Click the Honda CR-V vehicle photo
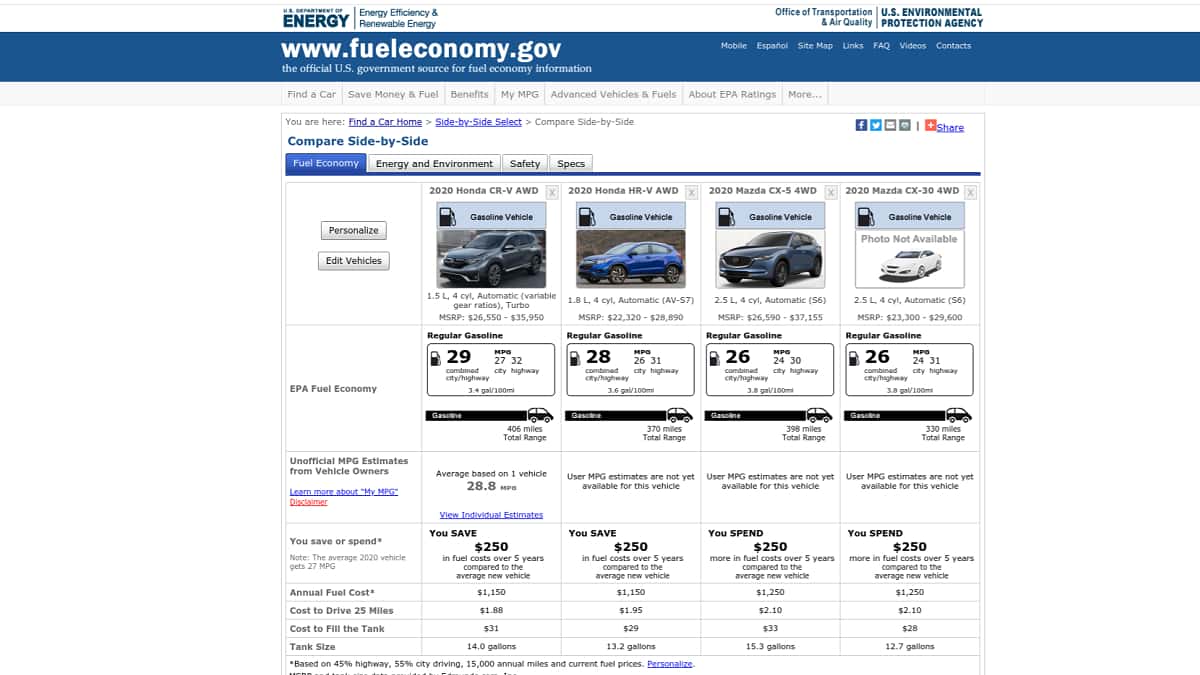The width and height of the screenshot is (1200, 675). 491,259
